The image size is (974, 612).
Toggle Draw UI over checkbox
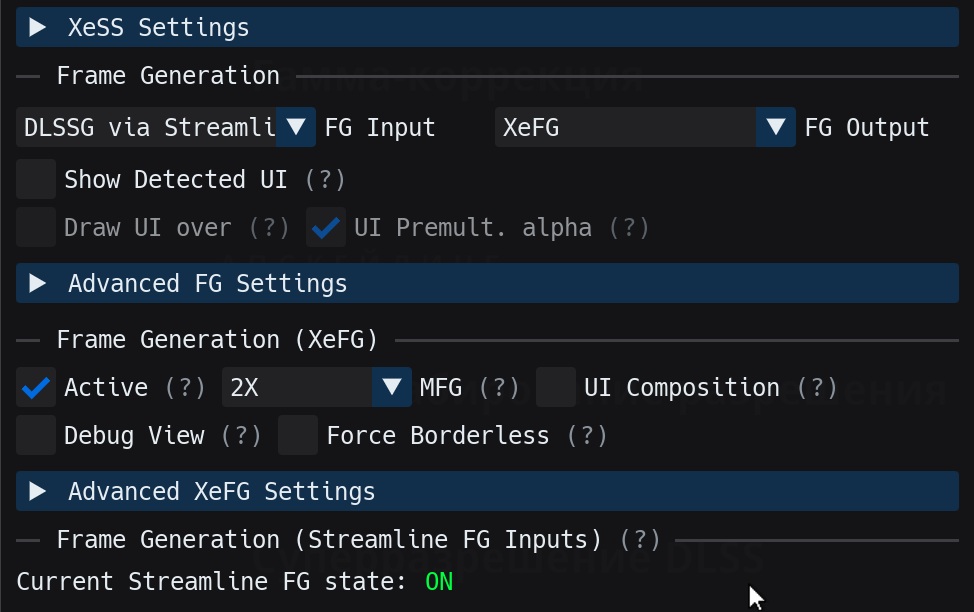[x=36, y=227]
